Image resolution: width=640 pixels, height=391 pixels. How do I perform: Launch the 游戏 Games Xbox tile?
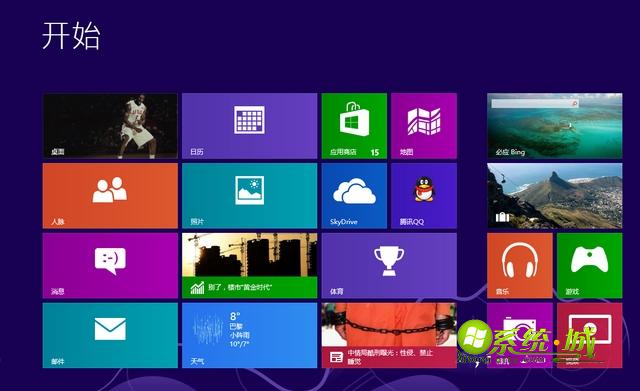point(590,266)
